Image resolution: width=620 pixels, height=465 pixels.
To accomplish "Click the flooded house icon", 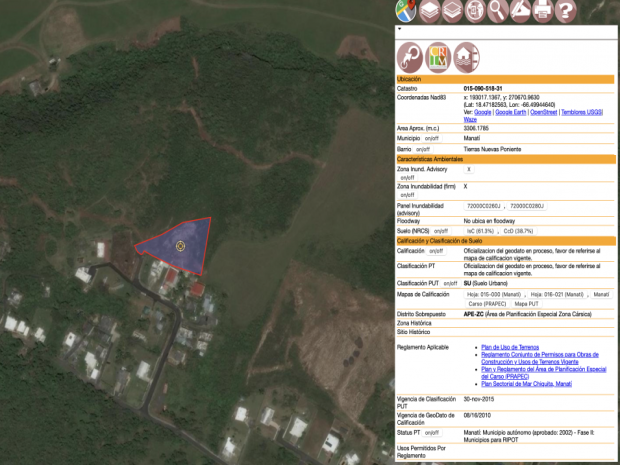I will click(x=466, y=56).
